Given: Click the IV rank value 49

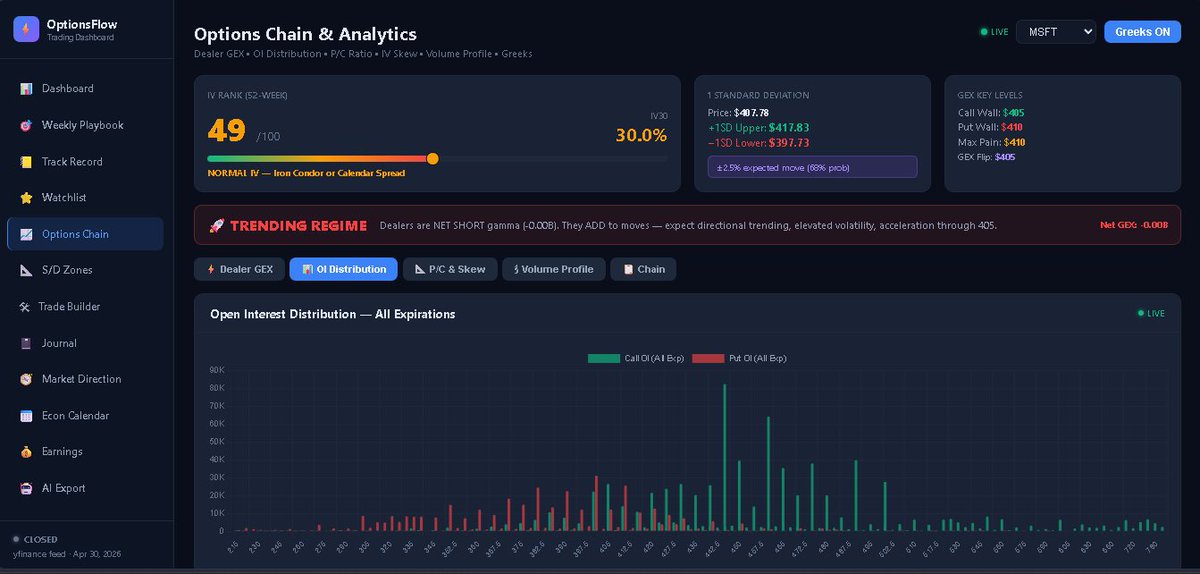Looking at the screenshot, I should coord(227,131).
